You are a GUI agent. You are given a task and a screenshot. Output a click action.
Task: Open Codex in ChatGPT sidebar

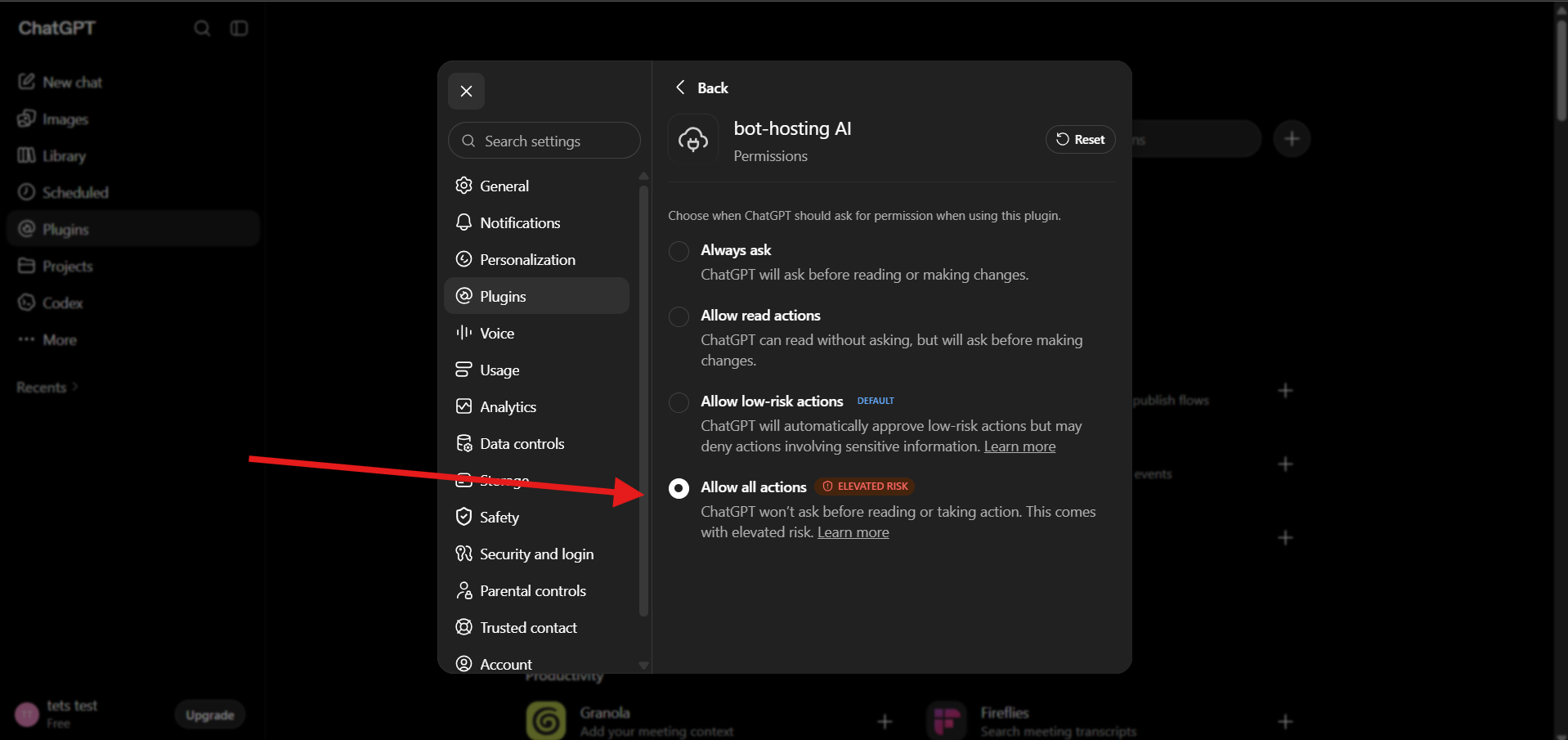tap(133, 303)
